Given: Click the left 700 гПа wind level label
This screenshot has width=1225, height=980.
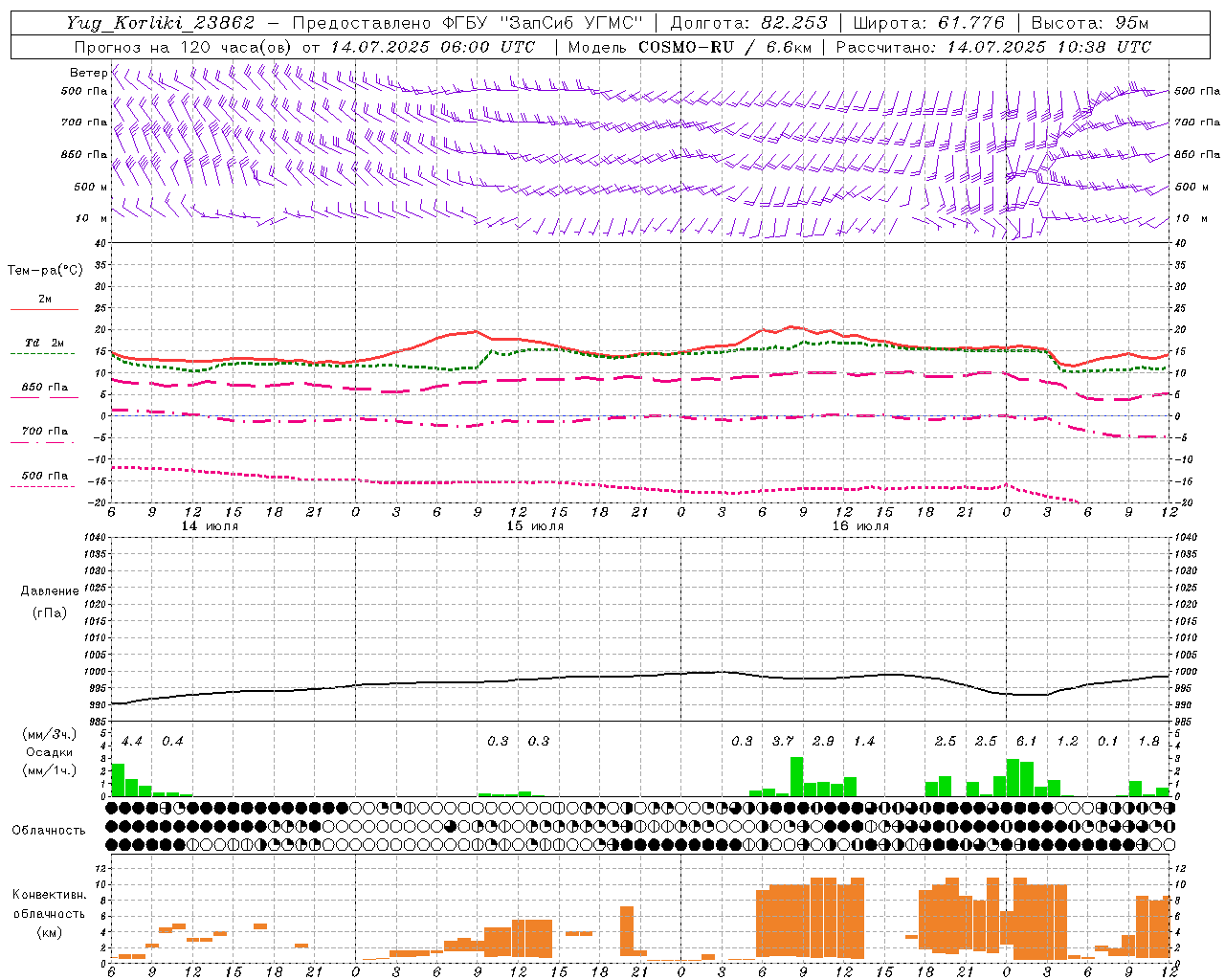Looking at the screenshot, I should point(84,122).
